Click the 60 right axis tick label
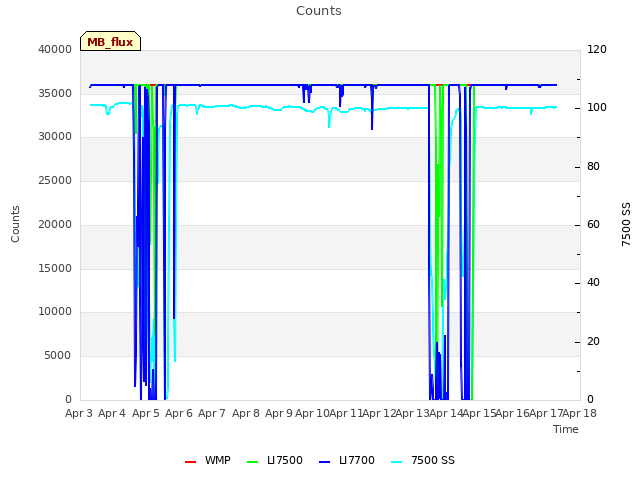Screen dimensions: 640x480 593,224
